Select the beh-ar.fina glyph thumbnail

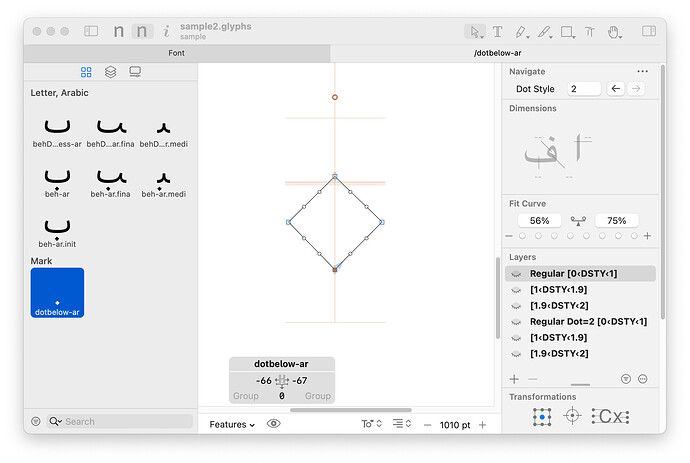click(110, 183)
